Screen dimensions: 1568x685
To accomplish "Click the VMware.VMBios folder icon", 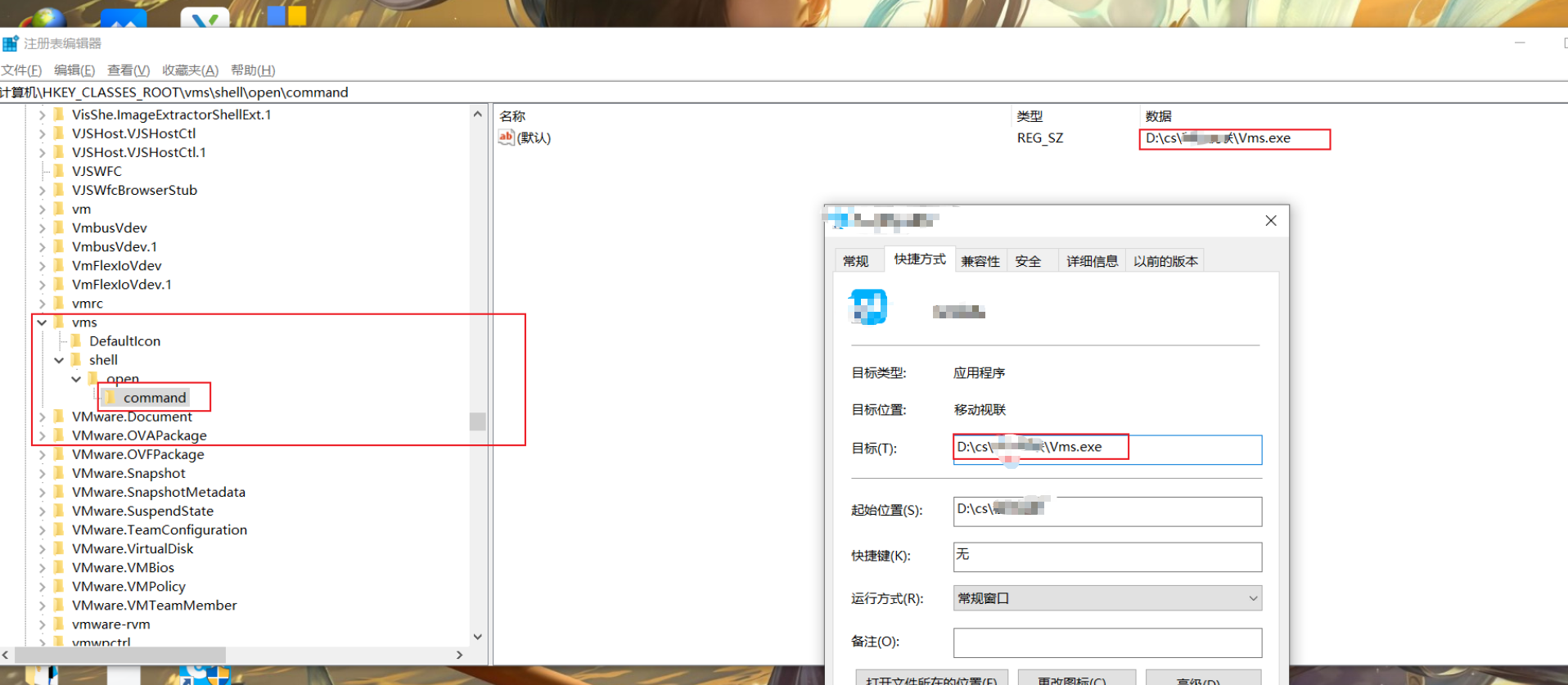I will click(x=59, y=567).
